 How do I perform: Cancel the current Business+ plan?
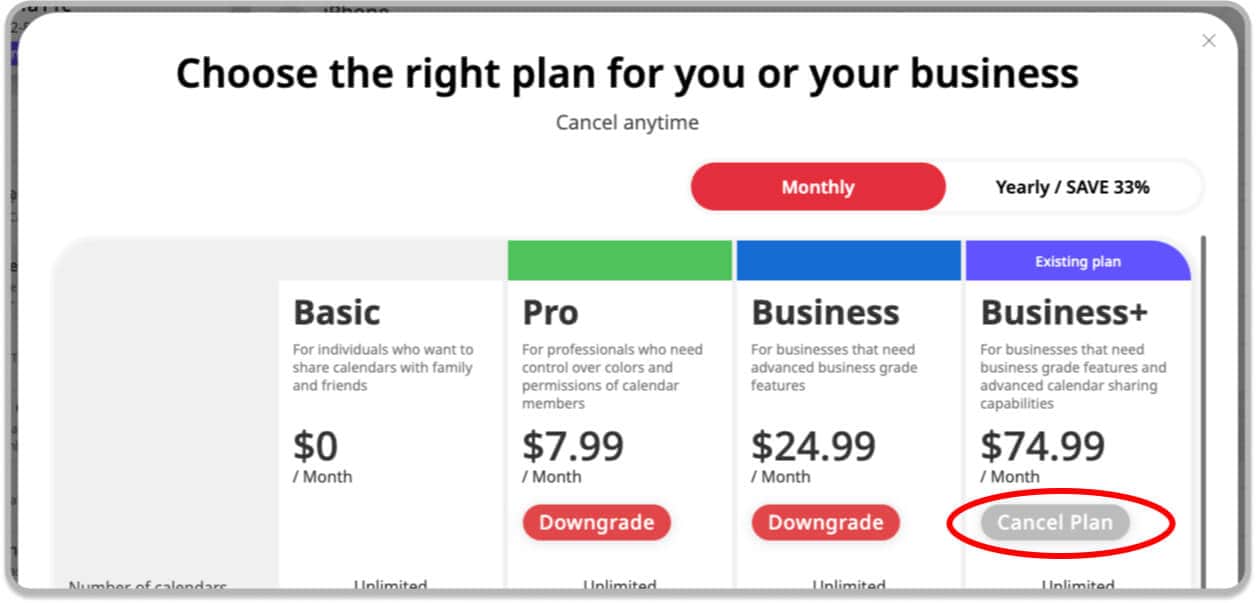click(x=1053, y=522)
